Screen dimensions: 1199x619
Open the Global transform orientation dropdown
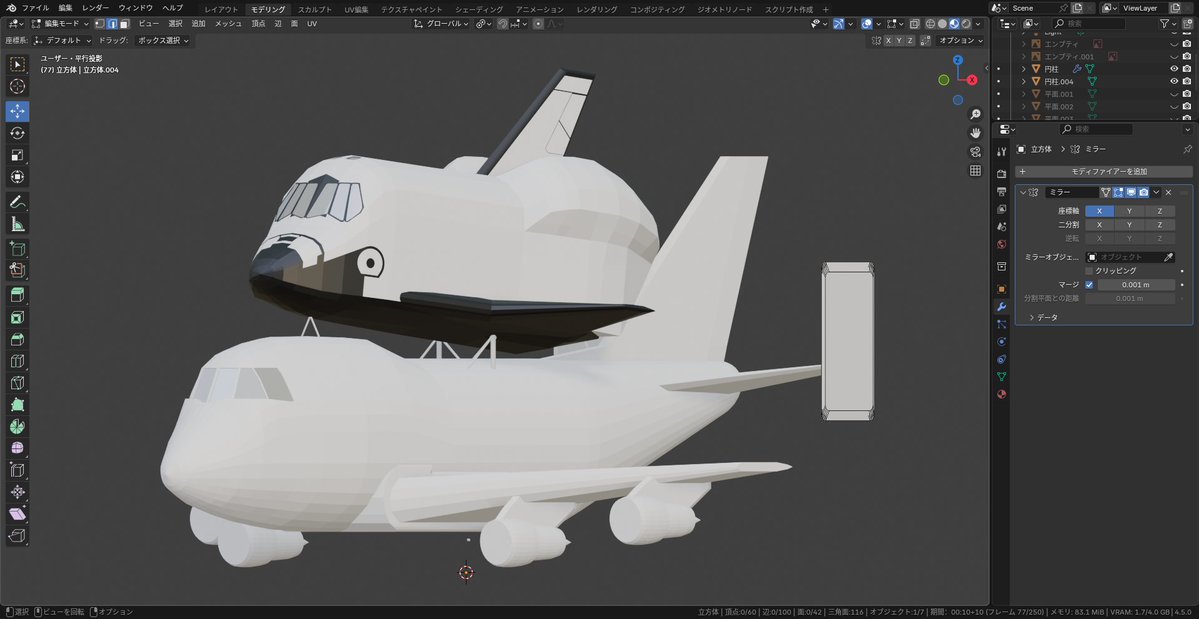click(441, 24)
